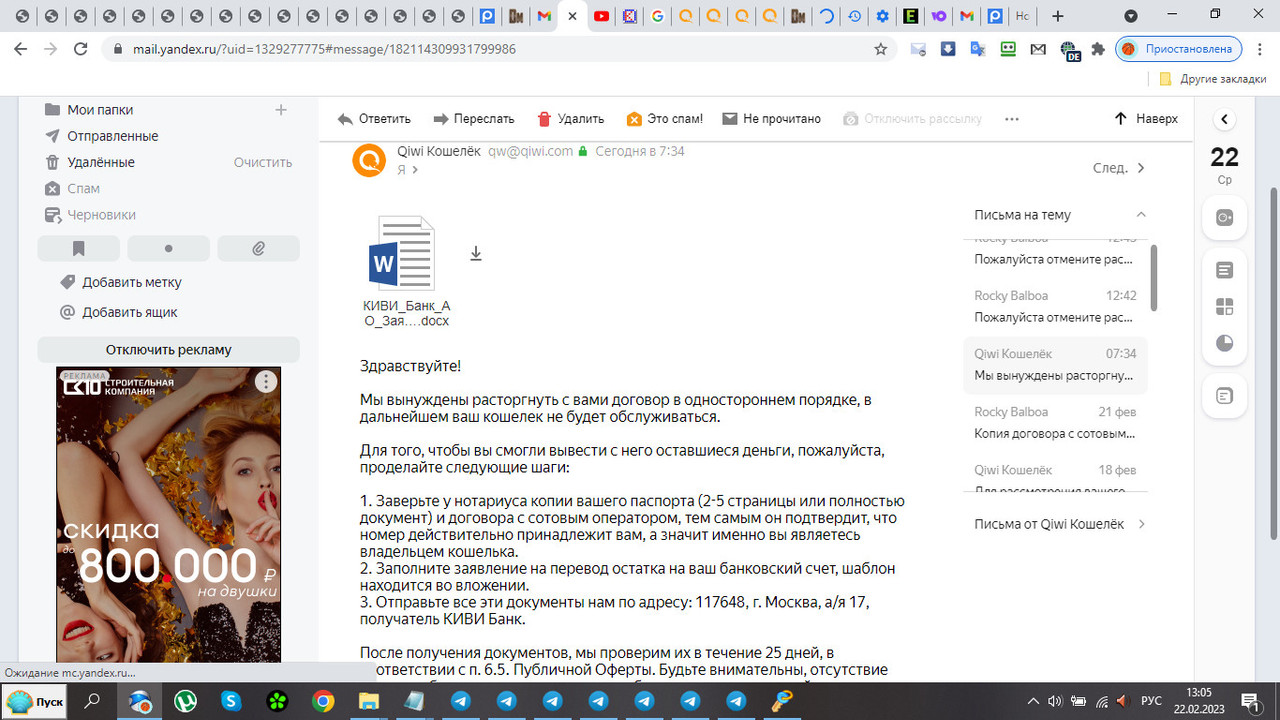1280x720 pixels.
Task: Bookmark this page with star icon
Action: (x=880, y=48)
